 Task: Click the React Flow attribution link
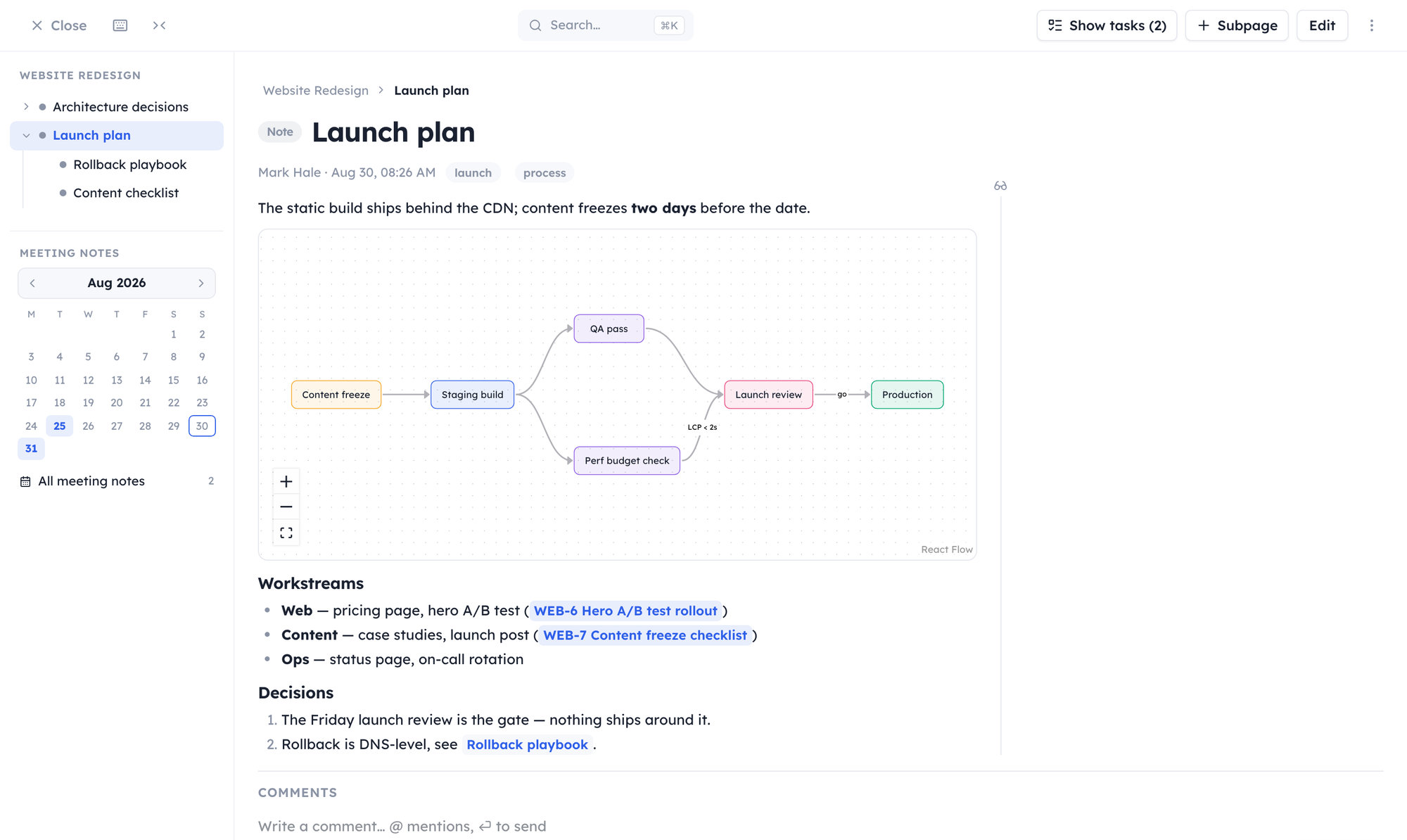(x=947, y=549)
